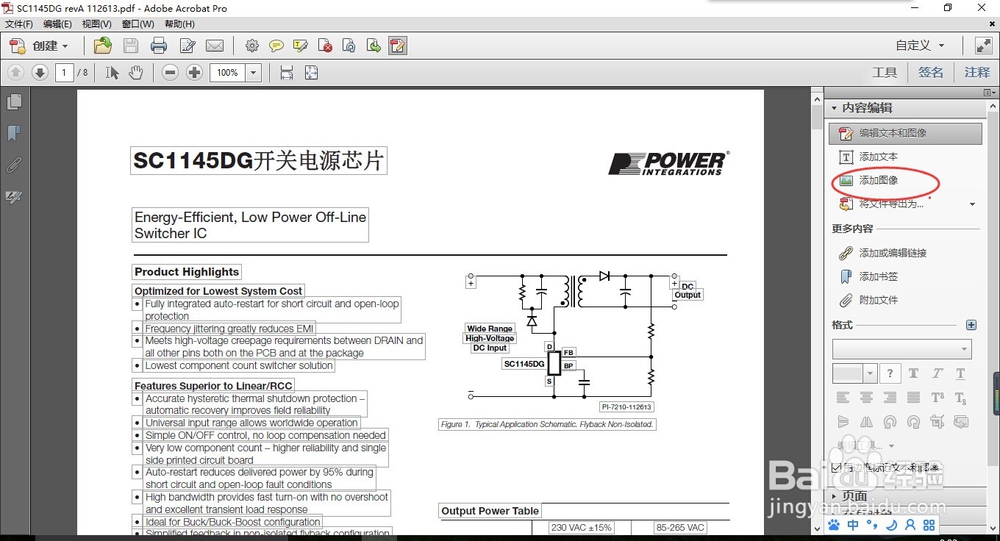Open bookmarks panel in left sidebar
Screen dimensions: 1000x541
14,133
